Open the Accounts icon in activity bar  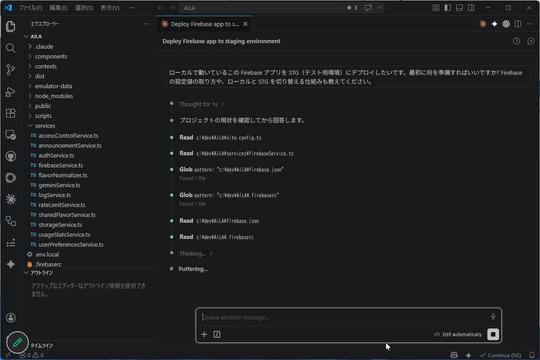[x=11, y=318]
